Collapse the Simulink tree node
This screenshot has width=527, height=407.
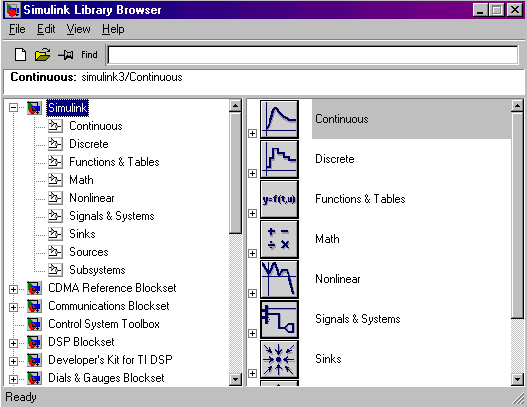click(13, 108)
